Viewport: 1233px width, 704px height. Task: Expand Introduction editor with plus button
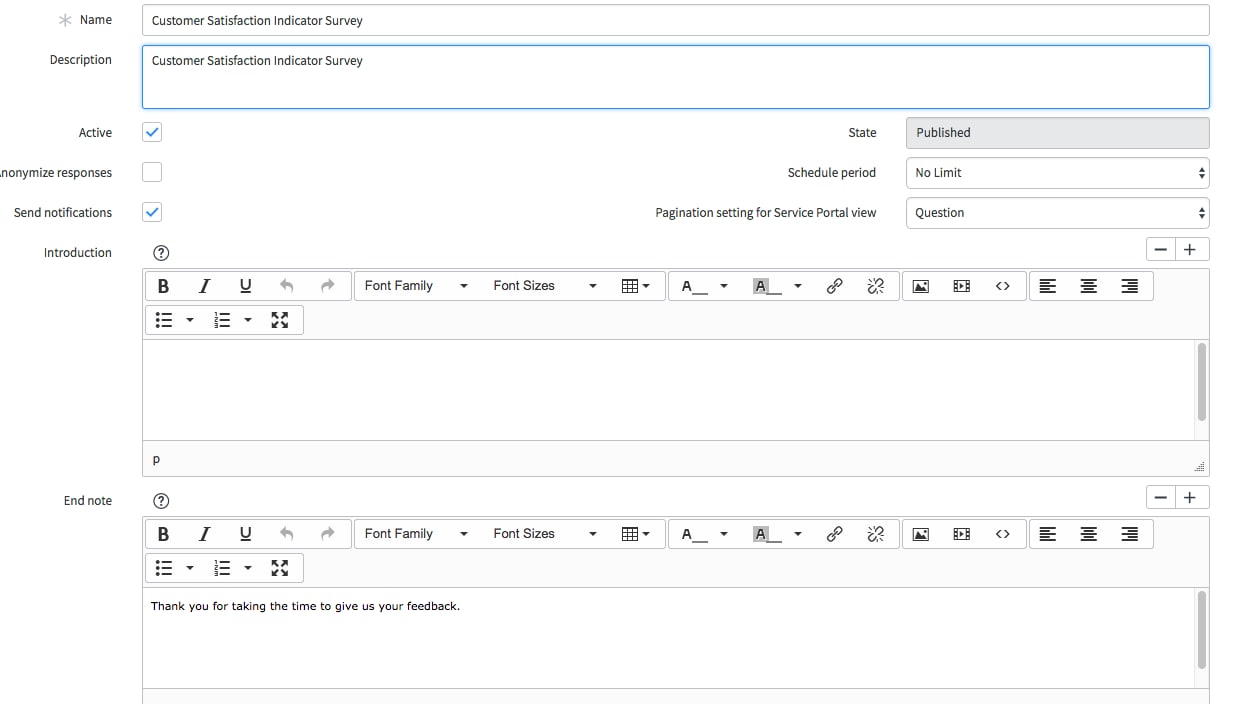pos(1190,250)
